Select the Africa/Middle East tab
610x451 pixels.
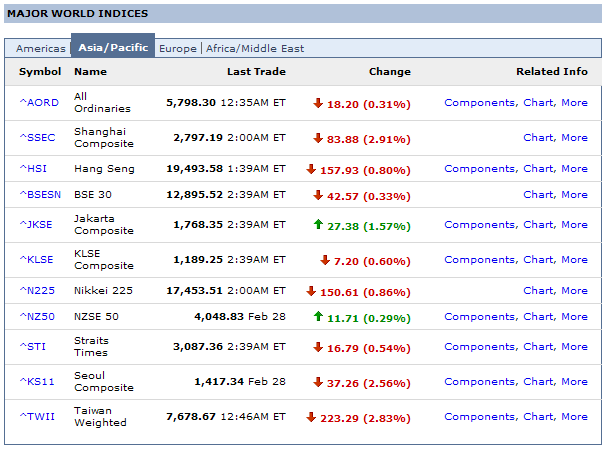(255, 48)
